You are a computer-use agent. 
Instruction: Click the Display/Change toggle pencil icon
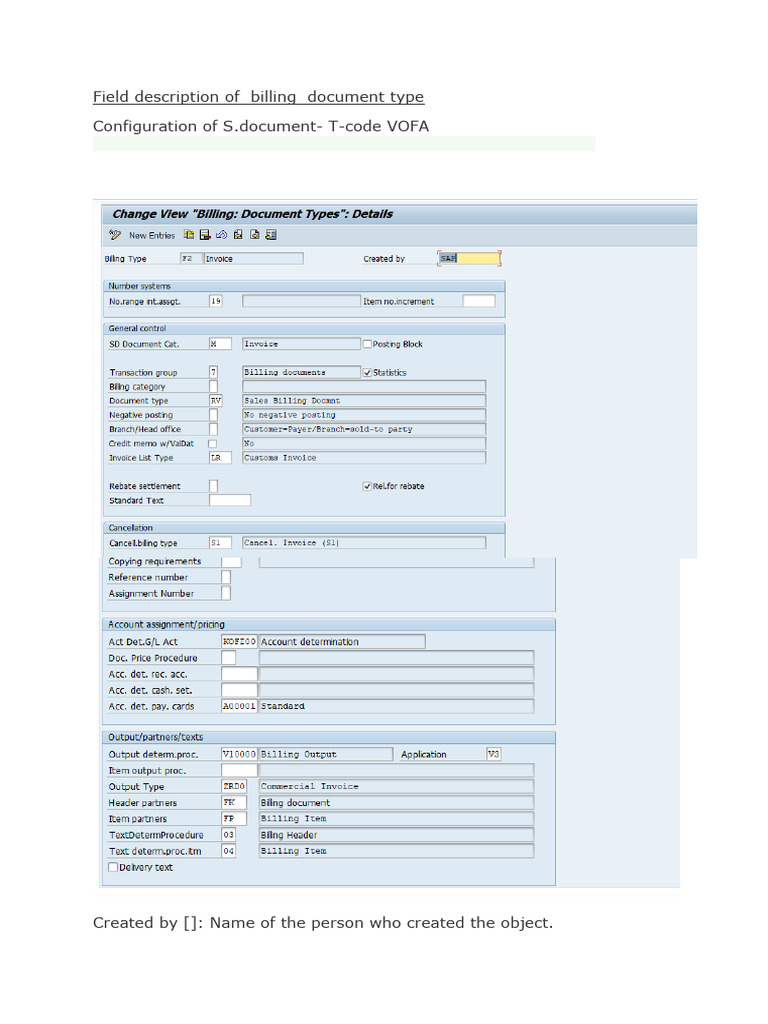115,234
